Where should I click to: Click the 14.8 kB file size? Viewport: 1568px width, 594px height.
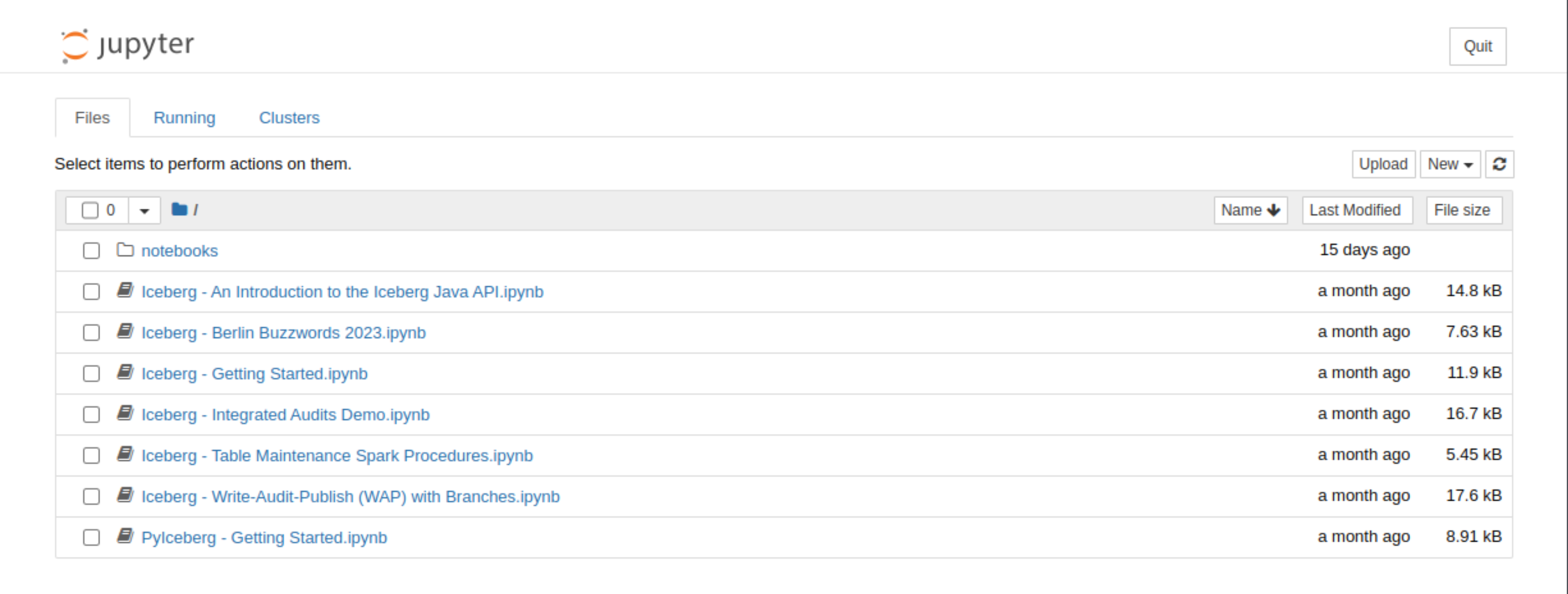(x=1474, y=291)
